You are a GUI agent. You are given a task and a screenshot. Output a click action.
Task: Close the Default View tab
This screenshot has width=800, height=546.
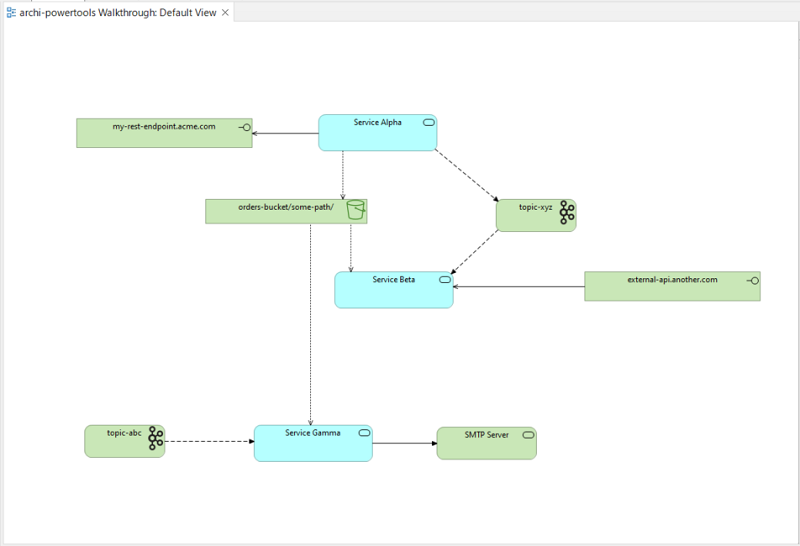pyautogui.click(x=225, y=12)
